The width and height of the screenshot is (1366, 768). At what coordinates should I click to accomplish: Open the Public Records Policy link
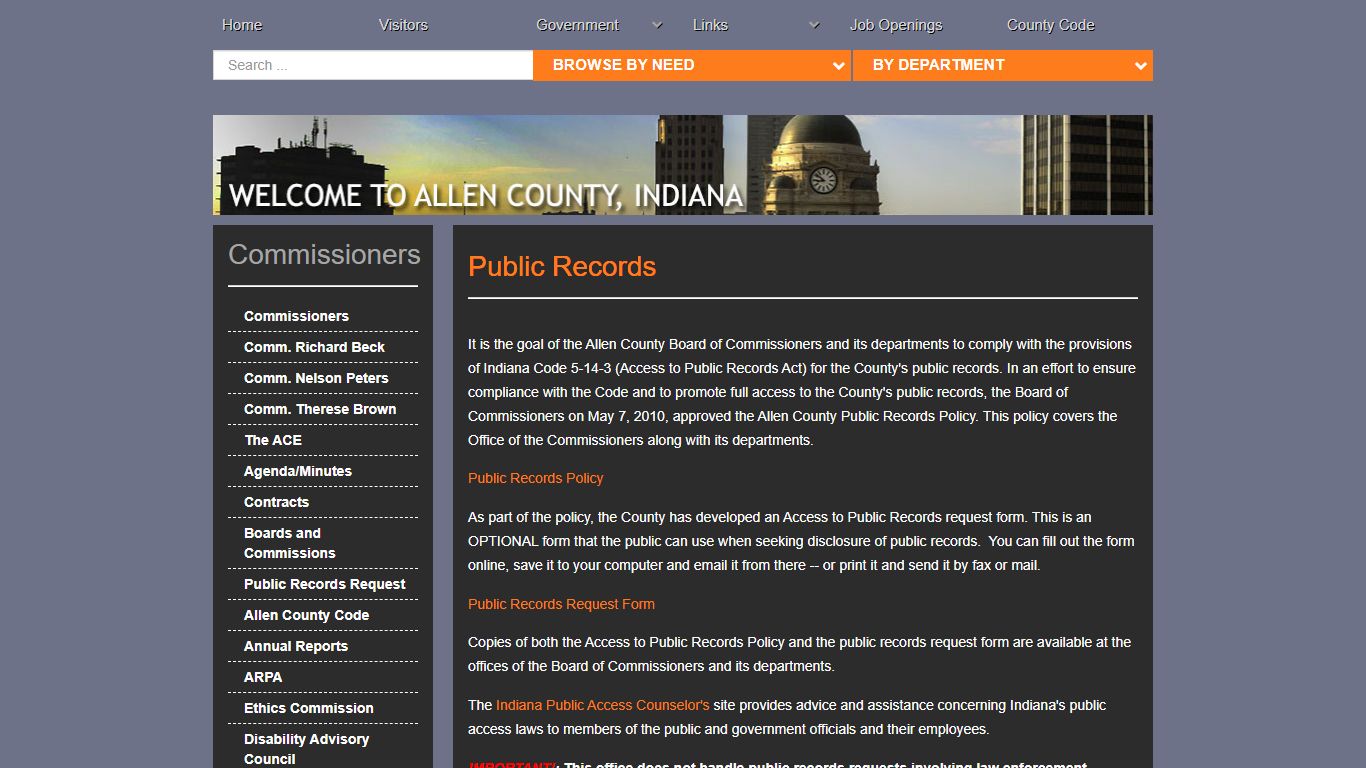(536, 478)
